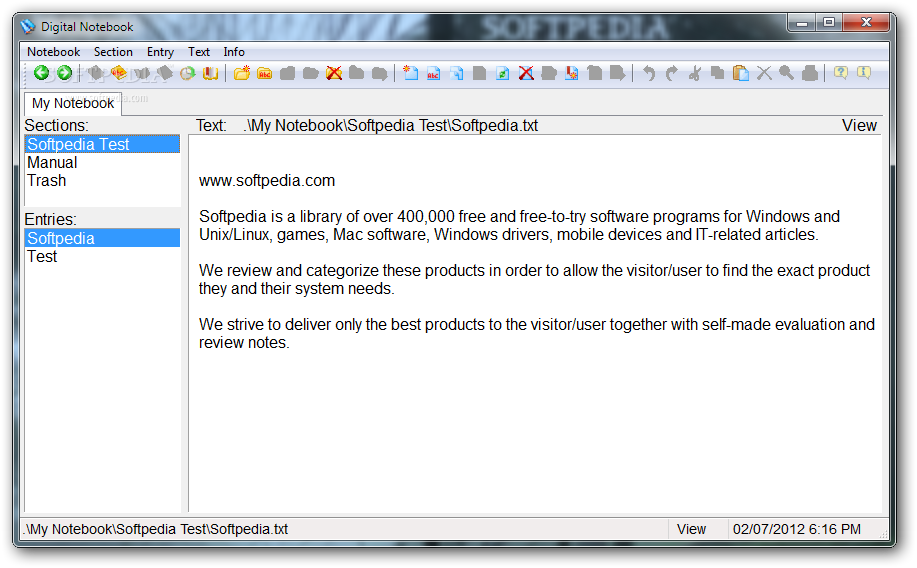Delete section folder with red X
This screenshot has height=568, width=917.
pyautogui.click(x=334, y=73)
